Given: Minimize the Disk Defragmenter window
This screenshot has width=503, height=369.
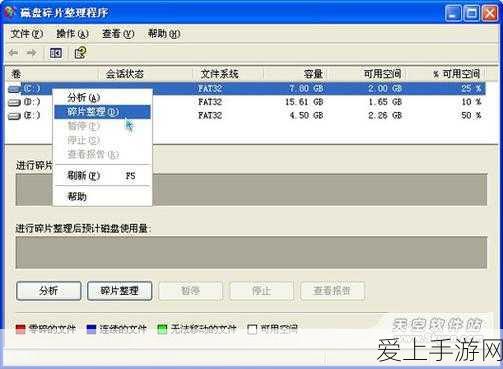Looking at the screenshot, I should tap(453, 14).
